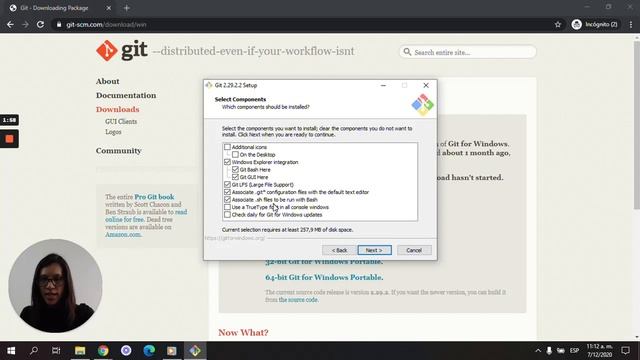Click the microphone tray icon

(549, 351)
